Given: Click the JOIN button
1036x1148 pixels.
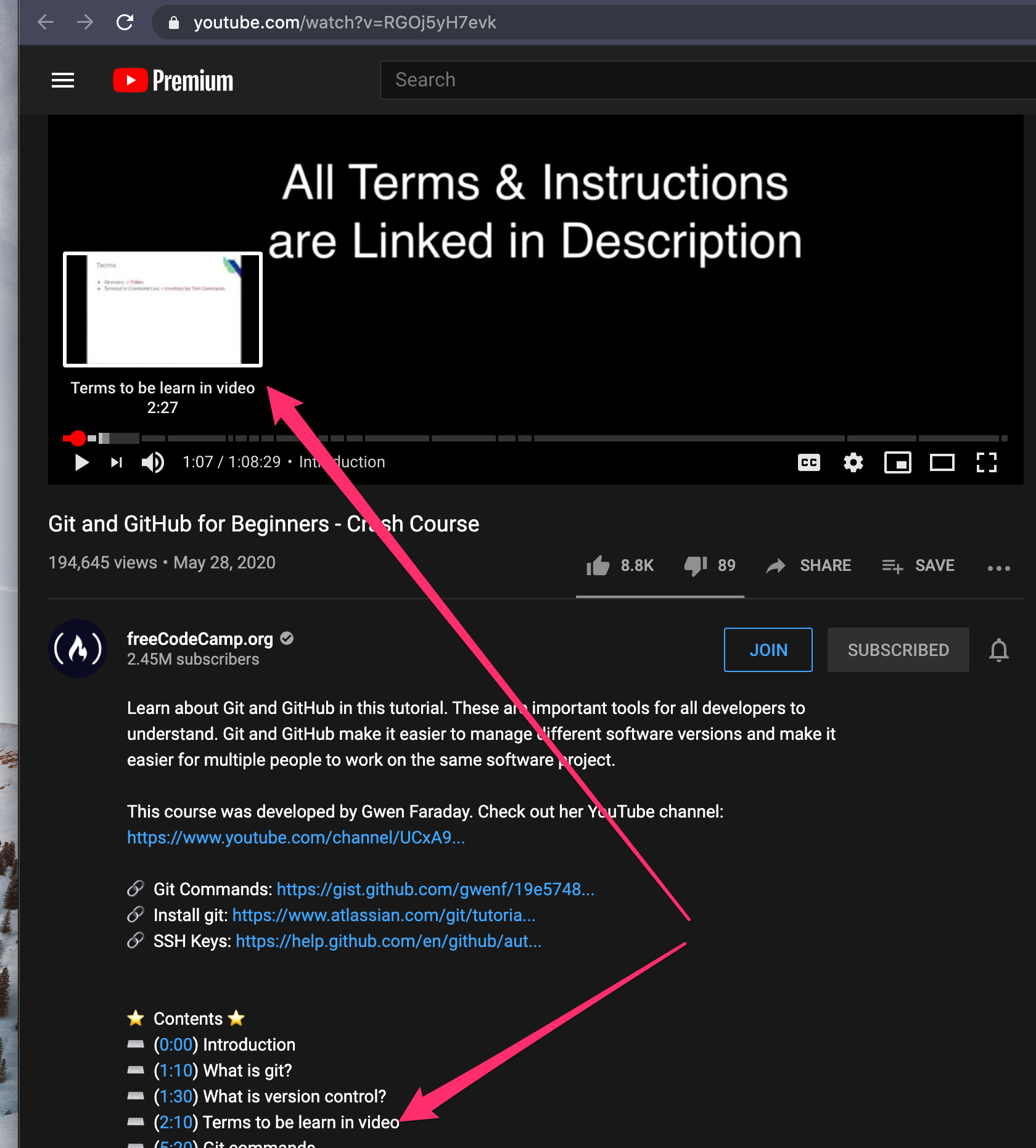Looking at the screenshot, I should (768, 650).
